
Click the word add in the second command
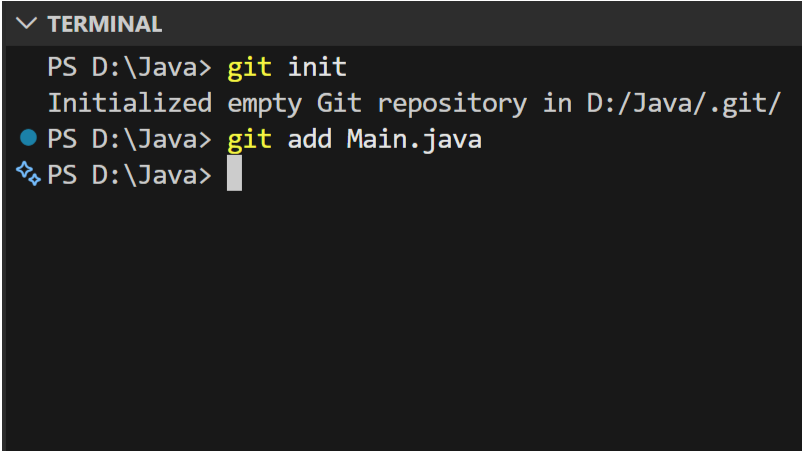[309, 139]
